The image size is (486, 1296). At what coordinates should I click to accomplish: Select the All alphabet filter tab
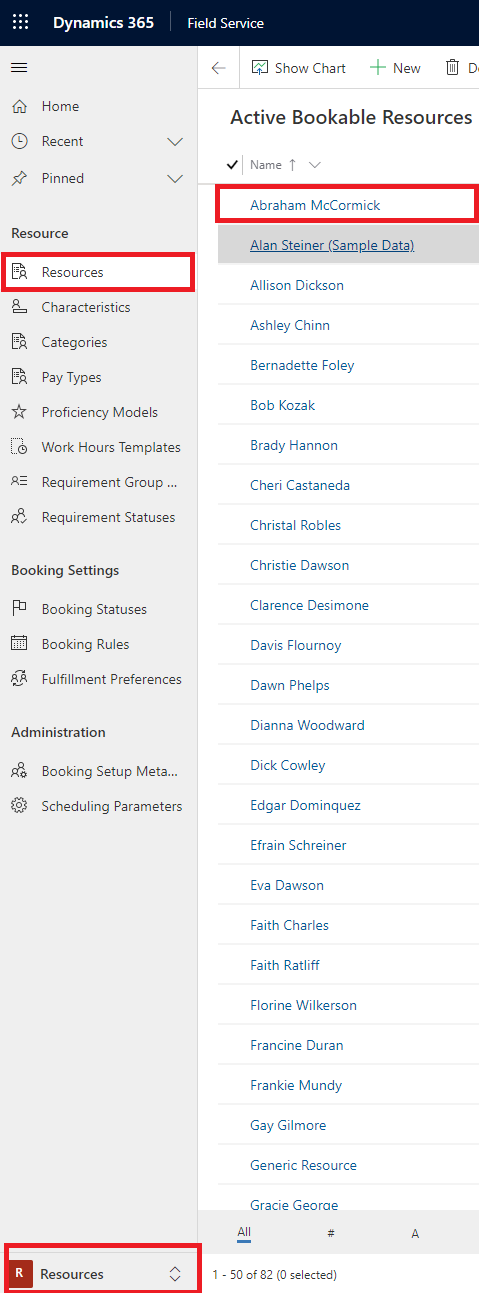tap(244, 1234)
